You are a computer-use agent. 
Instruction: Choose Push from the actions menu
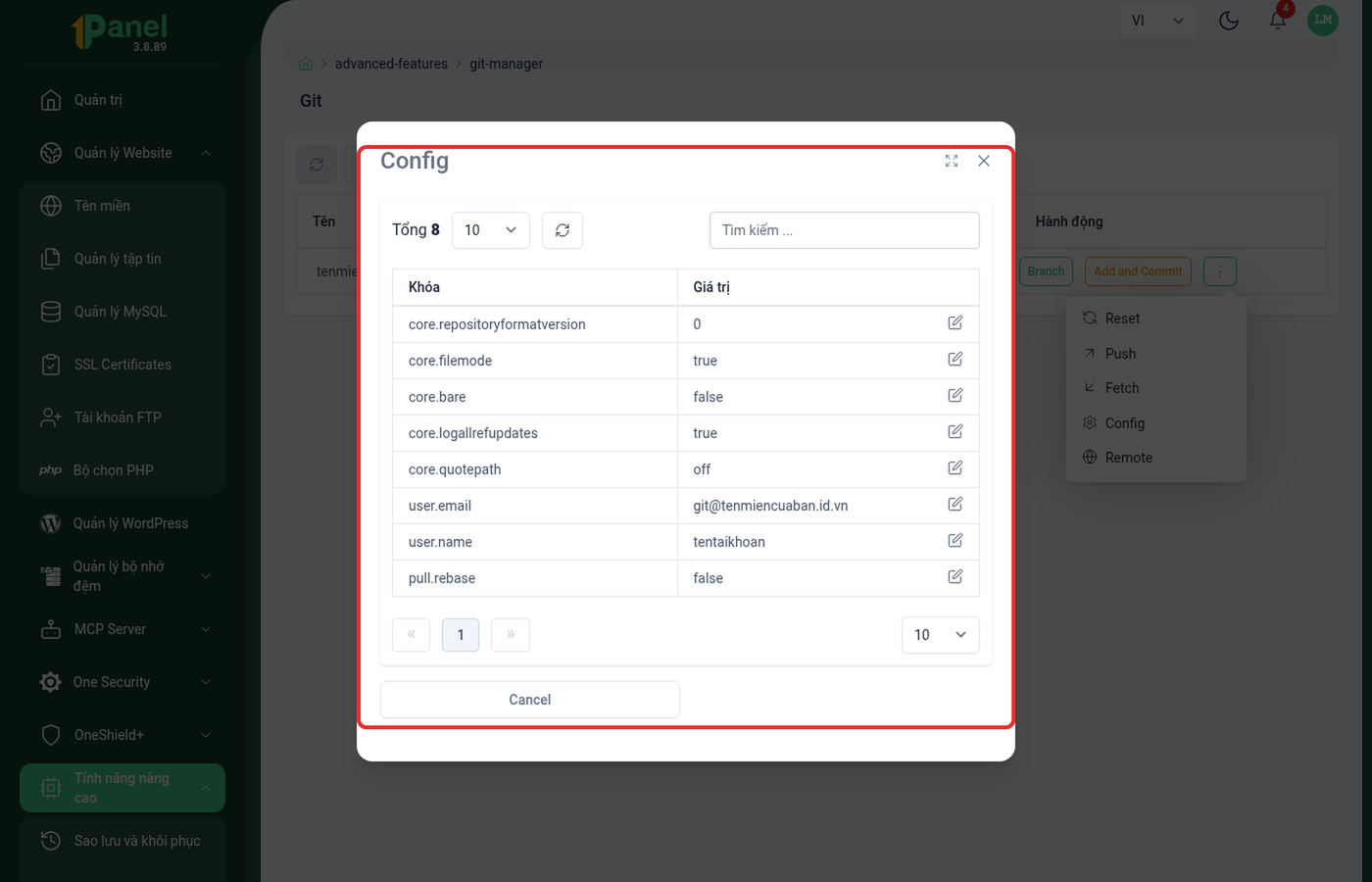pyautogui.click(x=1156, y=354)
